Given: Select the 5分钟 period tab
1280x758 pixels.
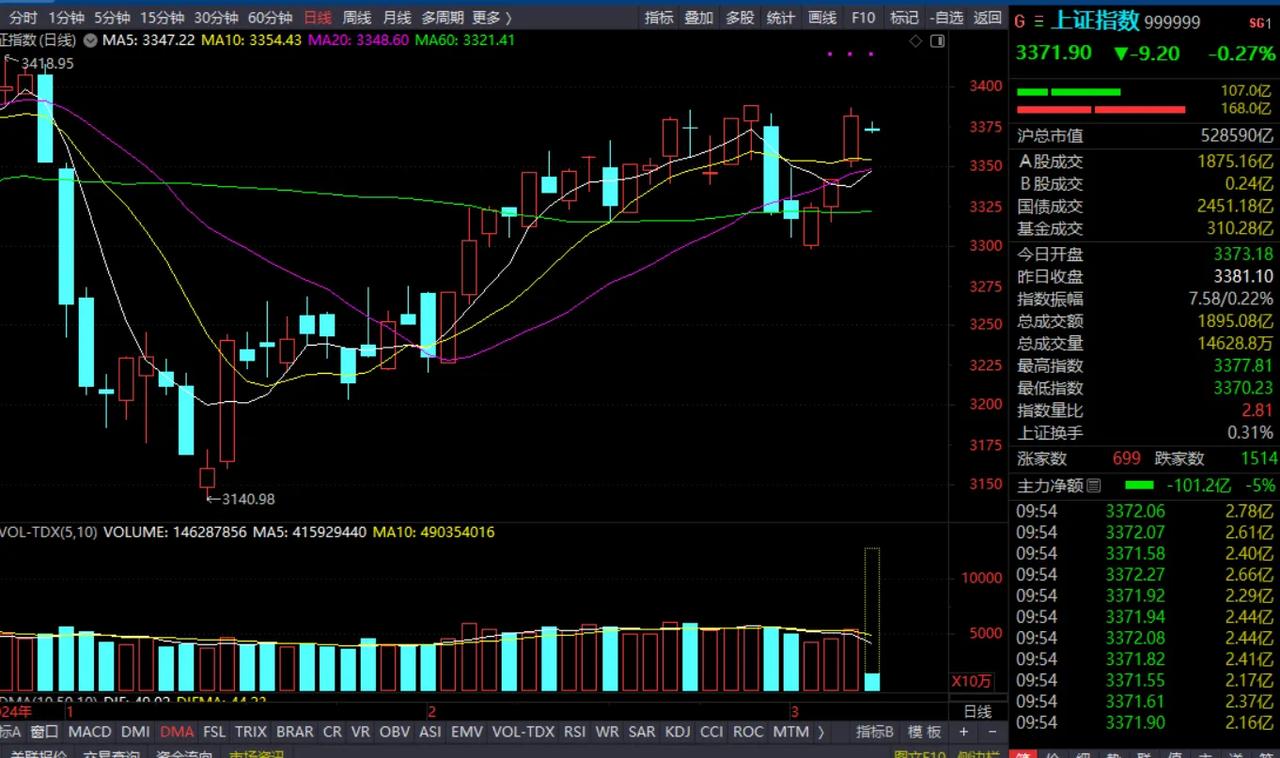Looking at the screenshot, I should pos(112,18).
